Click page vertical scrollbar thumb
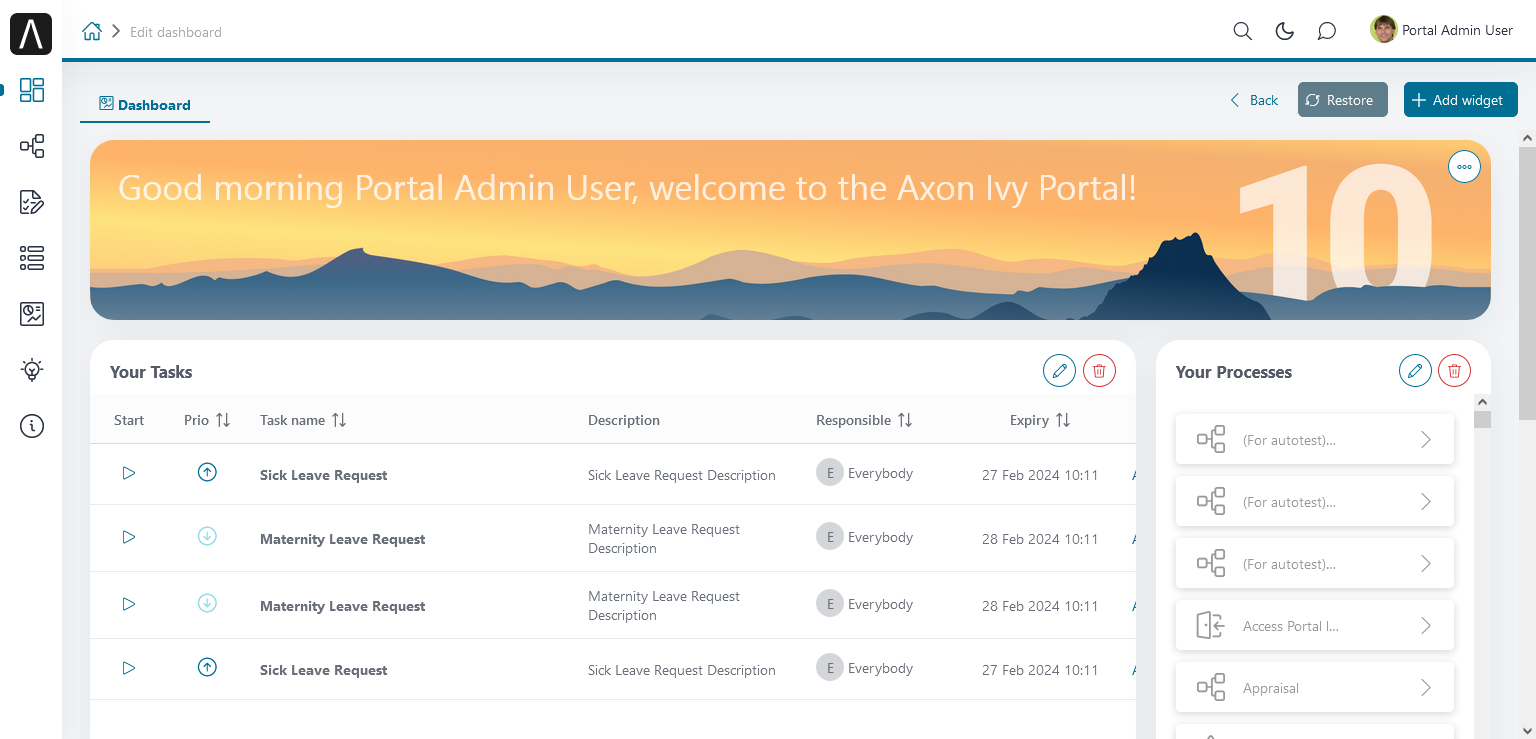Viewport: 1536px width, 739px height. [1527, 283]
